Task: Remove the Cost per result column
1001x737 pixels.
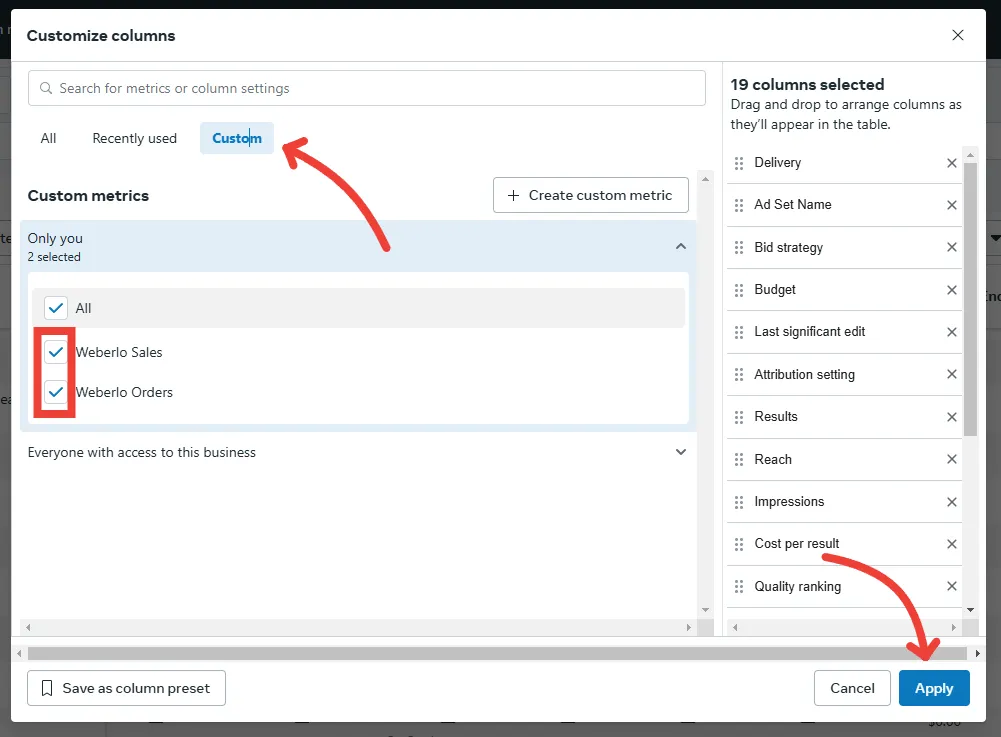Action: pos(951,544)
